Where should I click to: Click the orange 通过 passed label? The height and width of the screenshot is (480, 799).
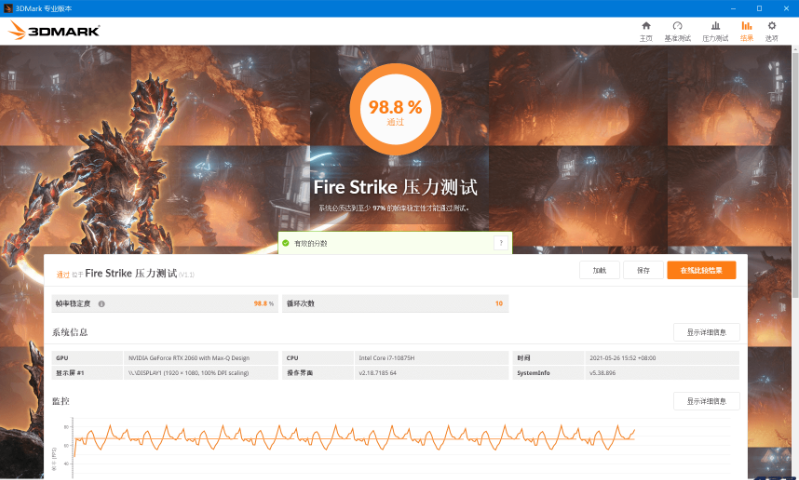[x=63, y=275]
